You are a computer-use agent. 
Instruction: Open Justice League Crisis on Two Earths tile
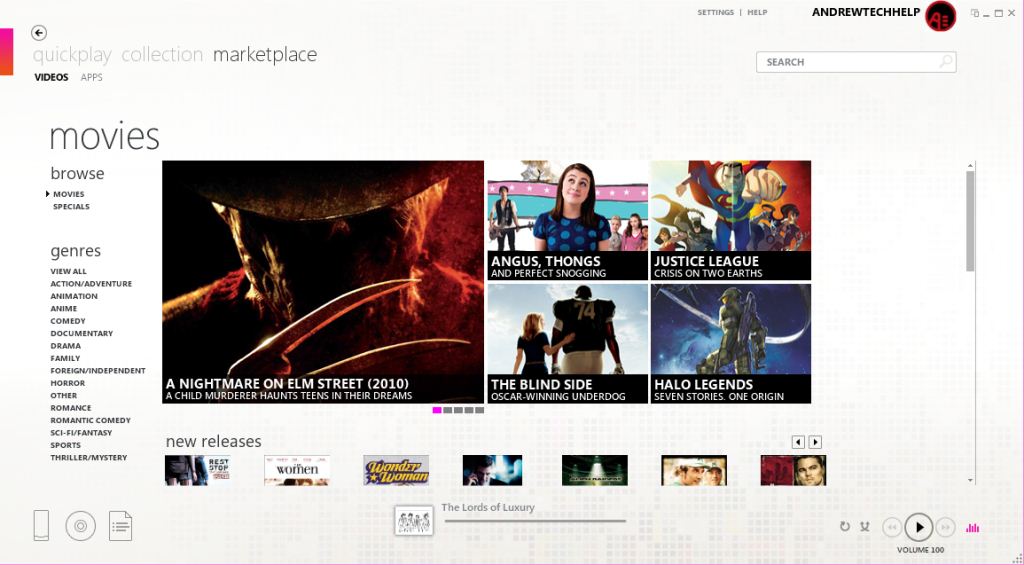pyautogui.click(x=731, y=220)
